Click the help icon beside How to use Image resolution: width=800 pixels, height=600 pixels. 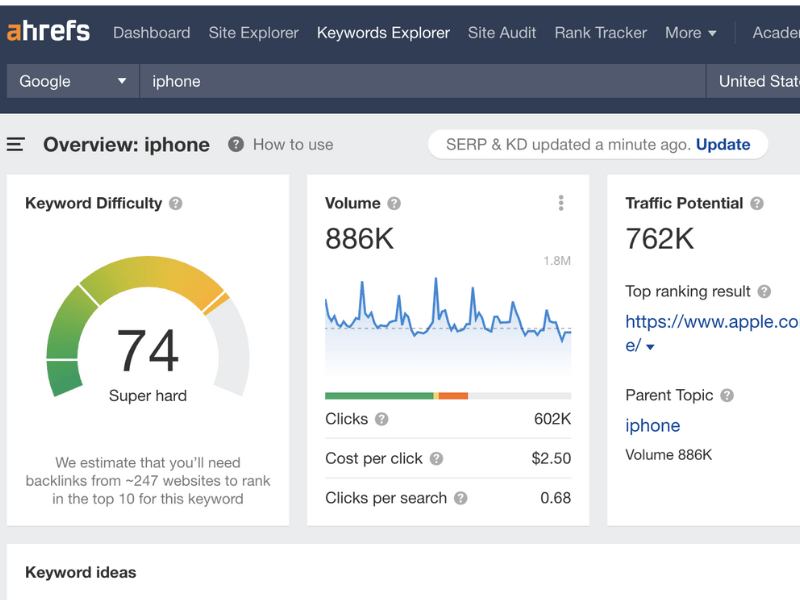coord(235,145)
